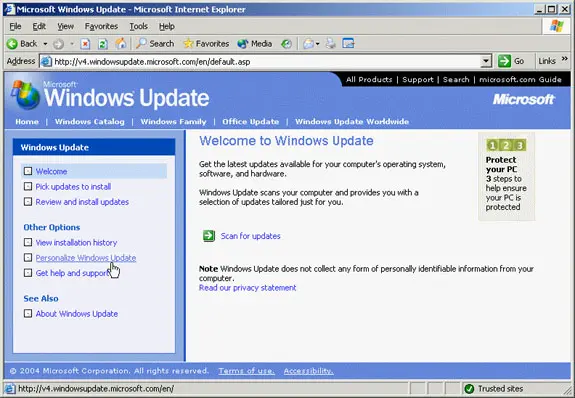
Task: Open the Favorites toolbar button
Action: click(206, 44)
